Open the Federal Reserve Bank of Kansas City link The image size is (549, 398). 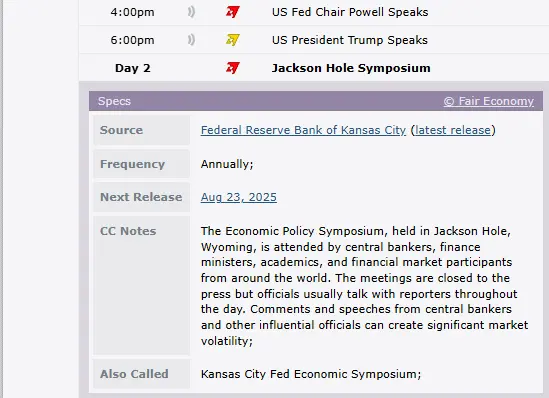click(x=303, y=130)
